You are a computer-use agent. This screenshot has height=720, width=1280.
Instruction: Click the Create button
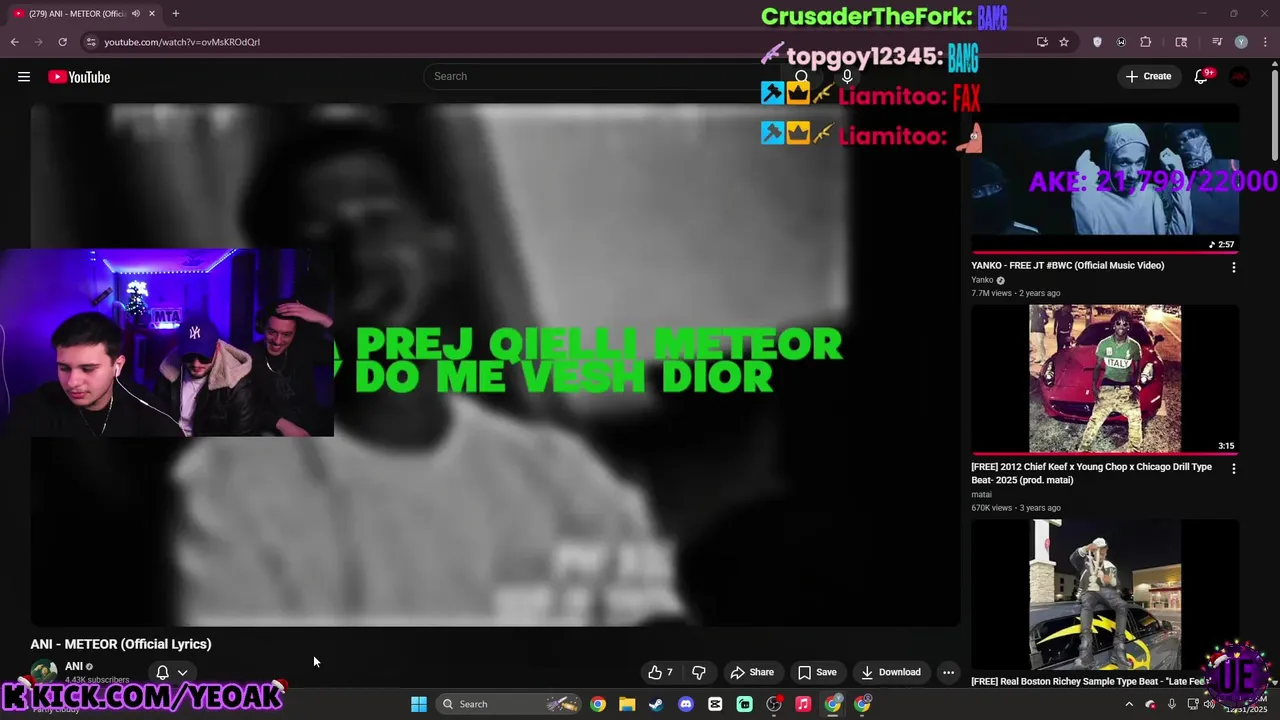coord(1148,76)
